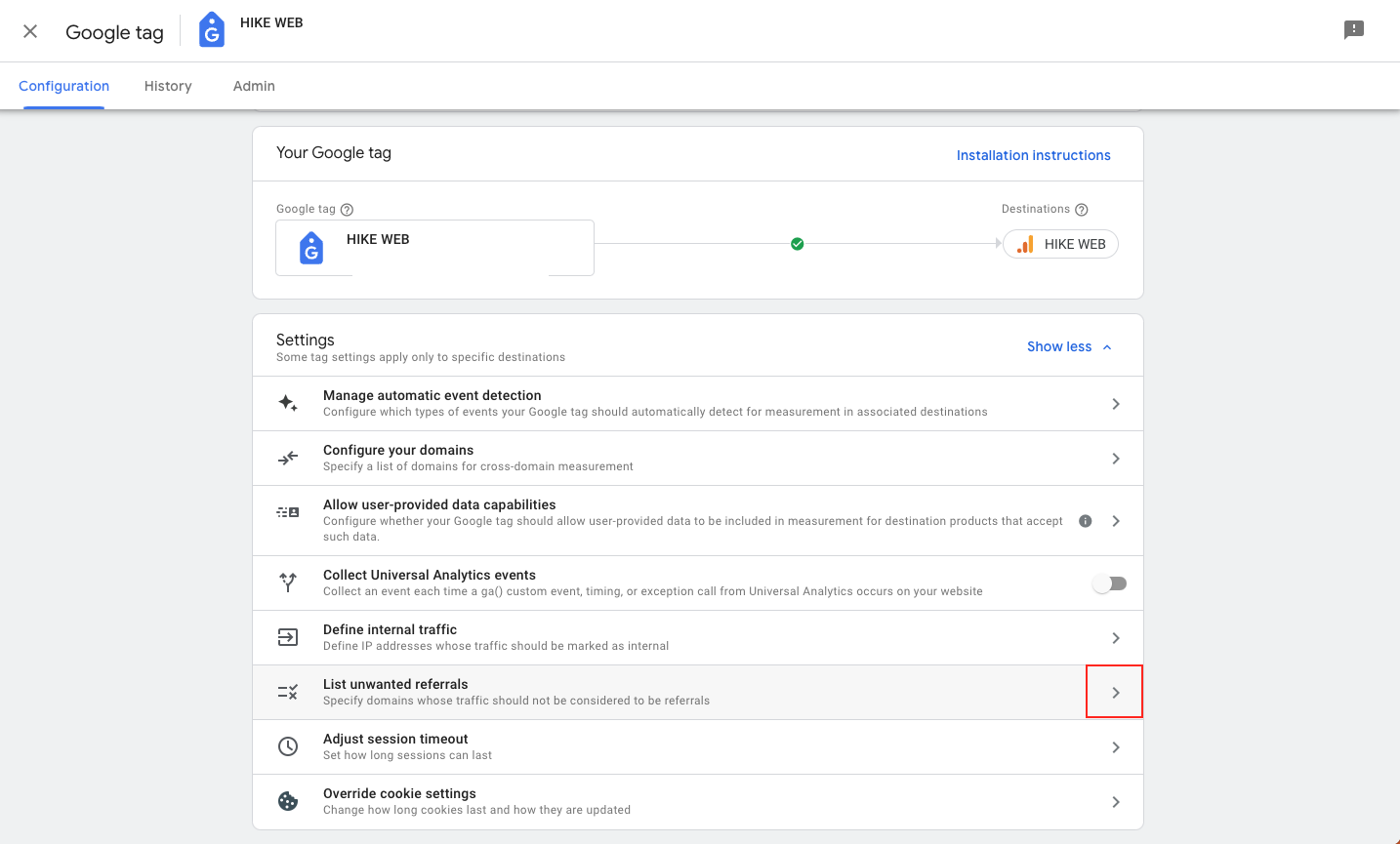The height and width of the screenshot is (844, 1400).
Task: Click the List unwanted referrals icon
Action: [x=288, y=692]
